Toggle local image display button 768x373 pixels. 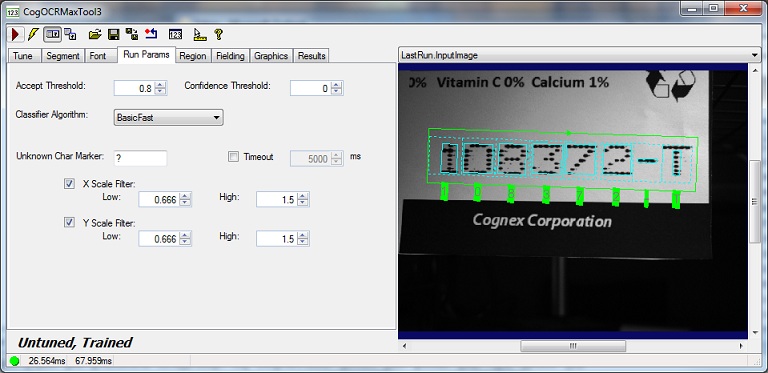pyautogui.click(x=52, y=34)
